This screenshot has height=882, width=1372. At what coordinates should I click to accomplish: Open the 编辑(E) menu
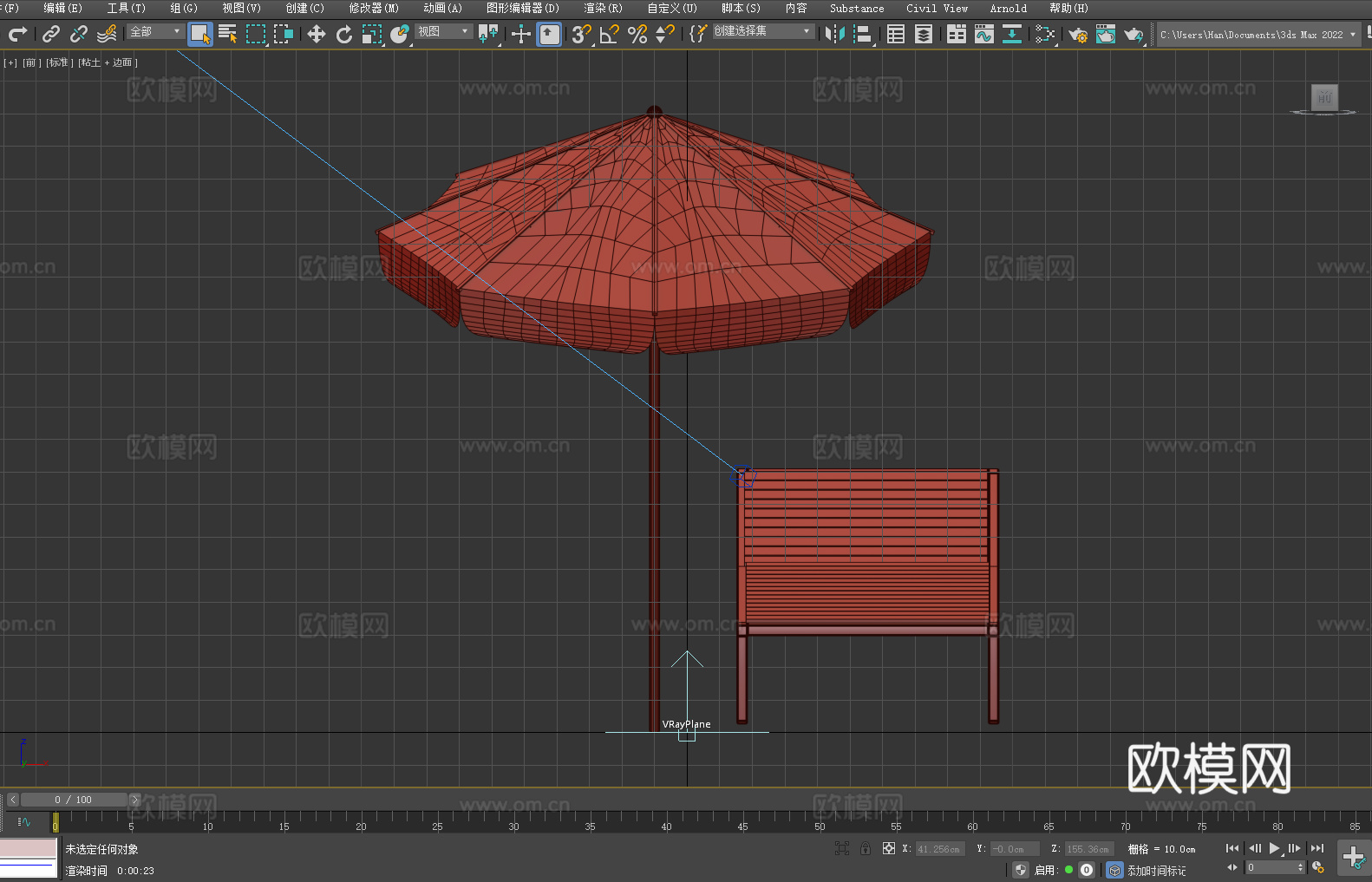[63, 8]
